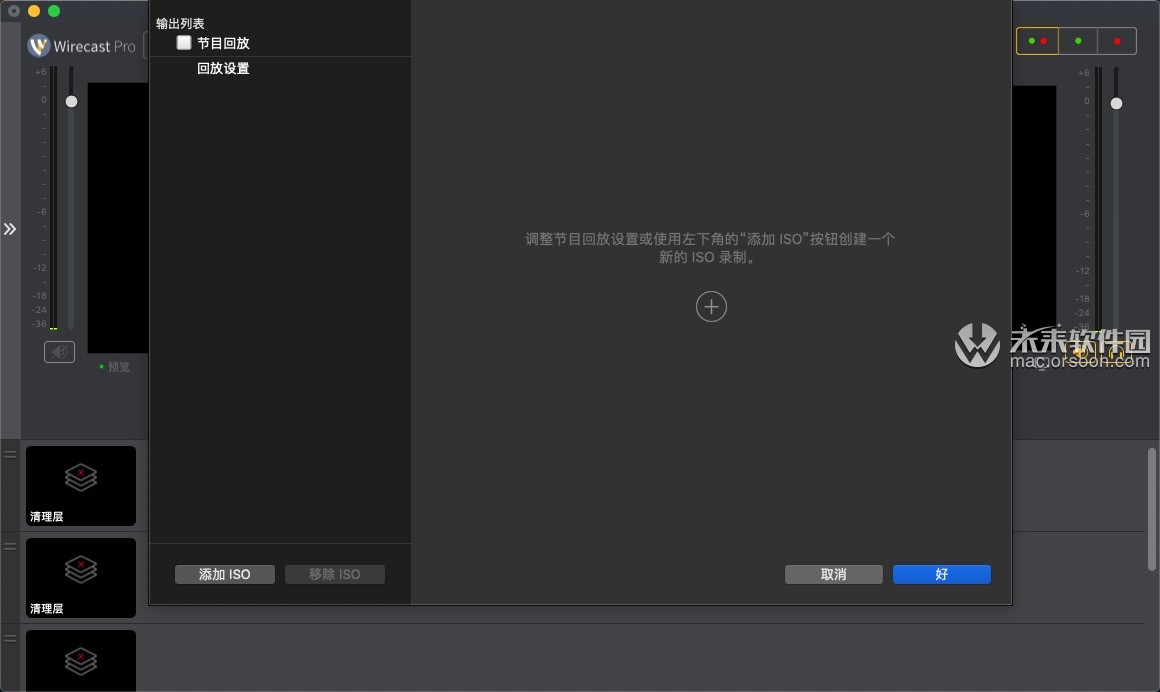Select the combined preview and live view icon
Image resolution: width=1160 pixels, height=692 pixels.
point(1037,41)
